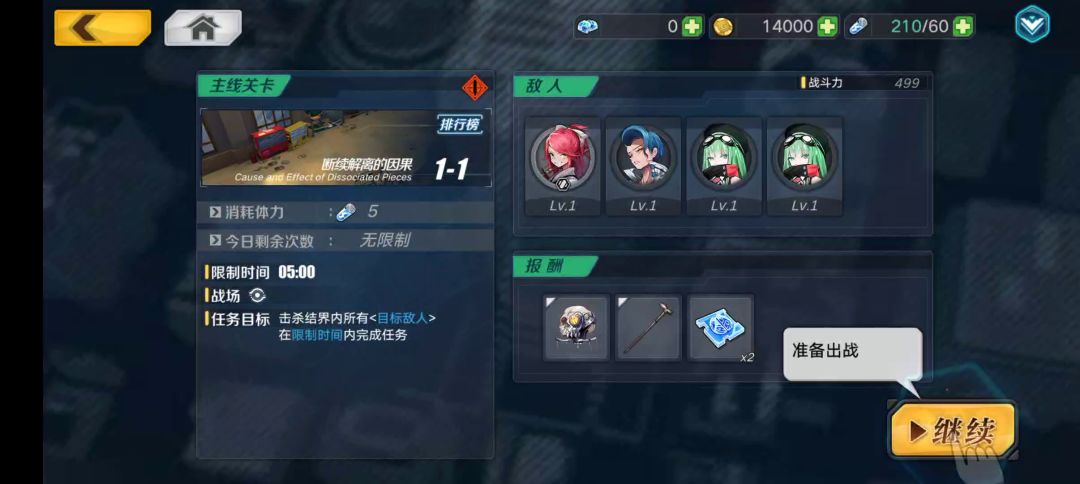Inspect the blue ticket reward x2
This screenshot has width=1080, height=484.
click(x=721, y=327)
